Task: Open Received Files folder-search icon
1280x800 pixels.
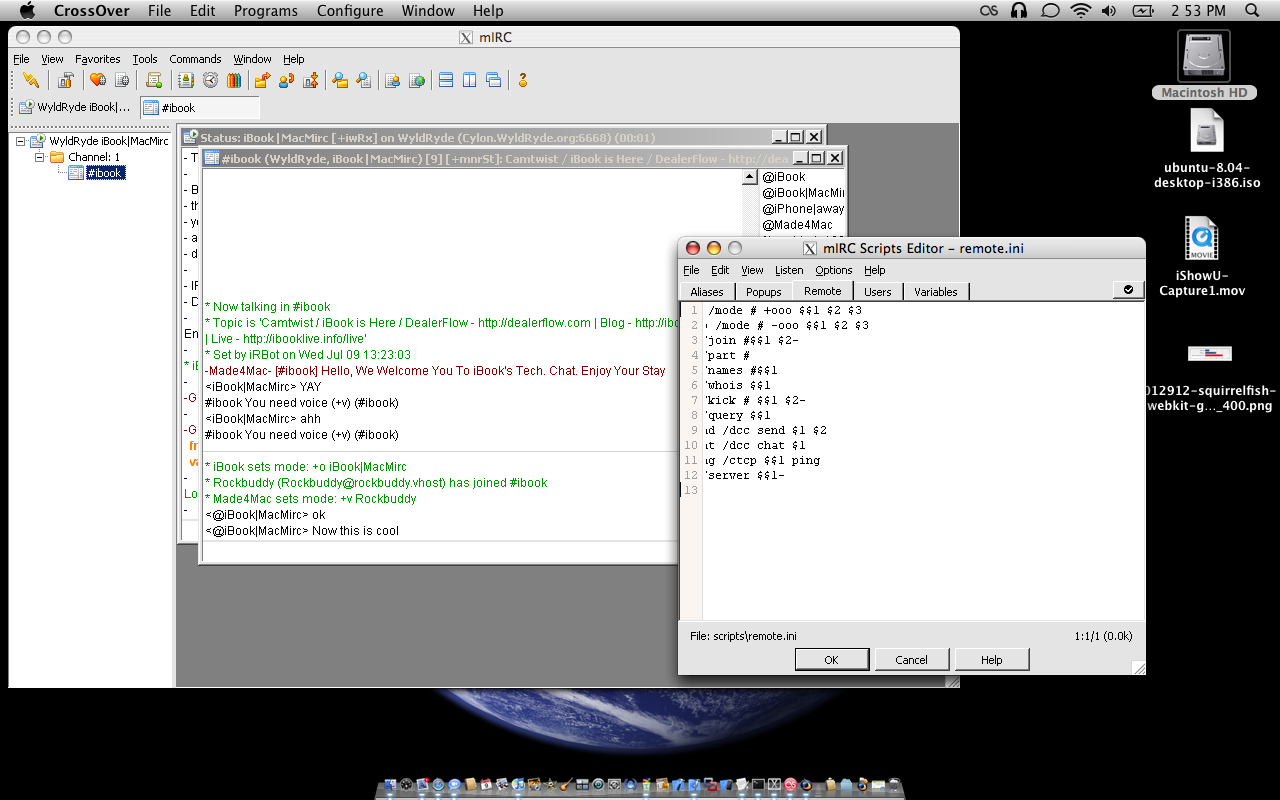Action: [x=340, y=80]
